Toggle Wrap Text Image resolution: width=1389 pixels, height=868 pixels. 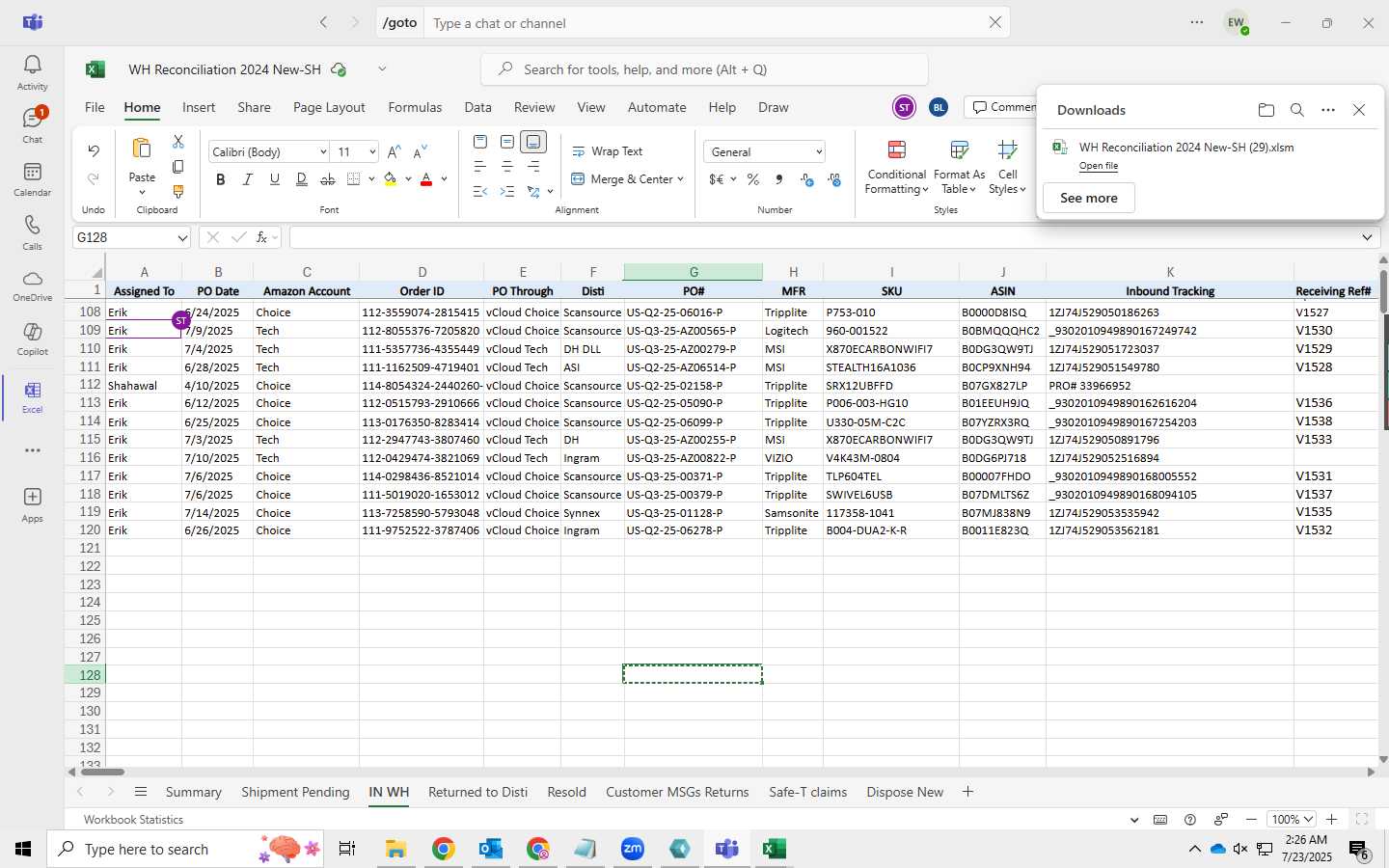608,151
